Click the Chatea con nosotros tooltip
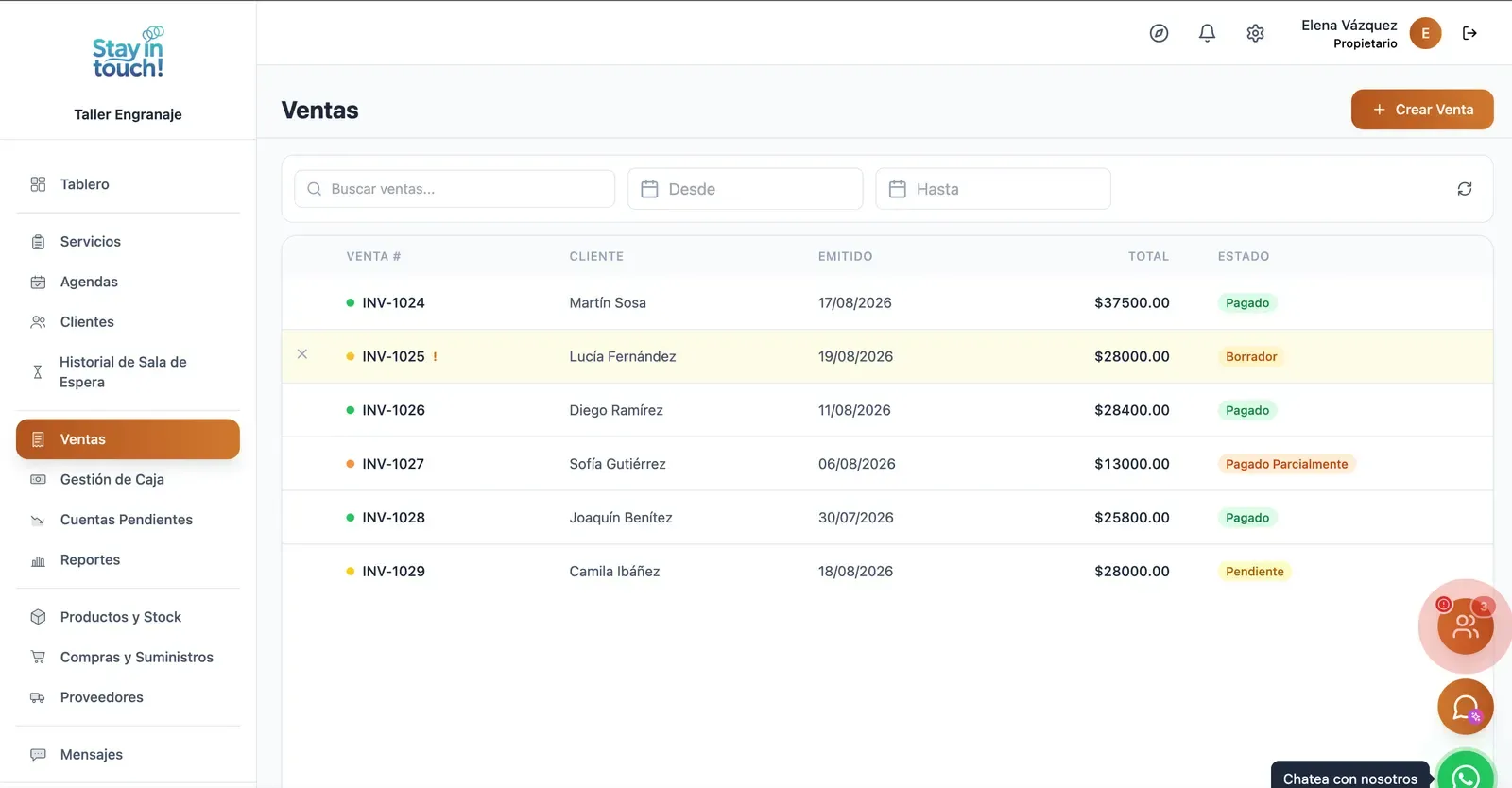Viewport: 1512px width, 788px height. click(1350, 777)
